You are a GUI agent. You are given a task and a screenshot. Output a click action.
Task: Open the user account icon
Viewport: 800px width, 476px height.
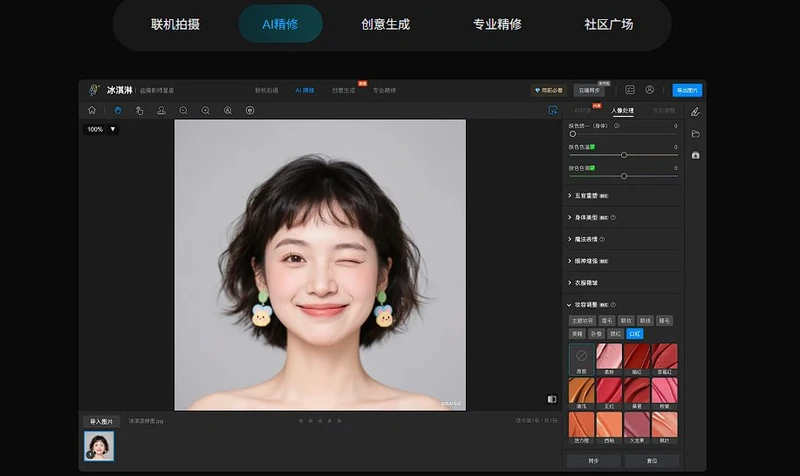(x=649, y=90)
